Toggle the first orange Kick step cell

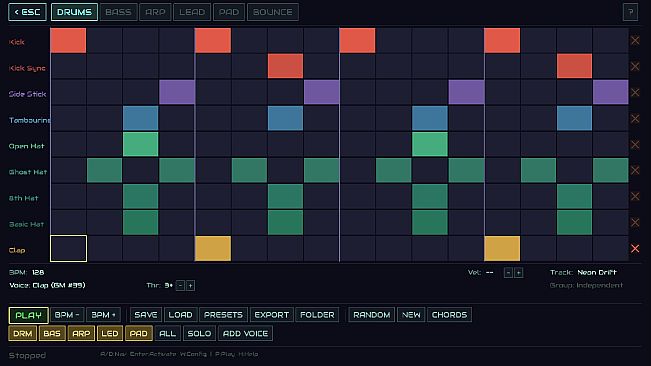pyautogui.click(x=68, y=40)
